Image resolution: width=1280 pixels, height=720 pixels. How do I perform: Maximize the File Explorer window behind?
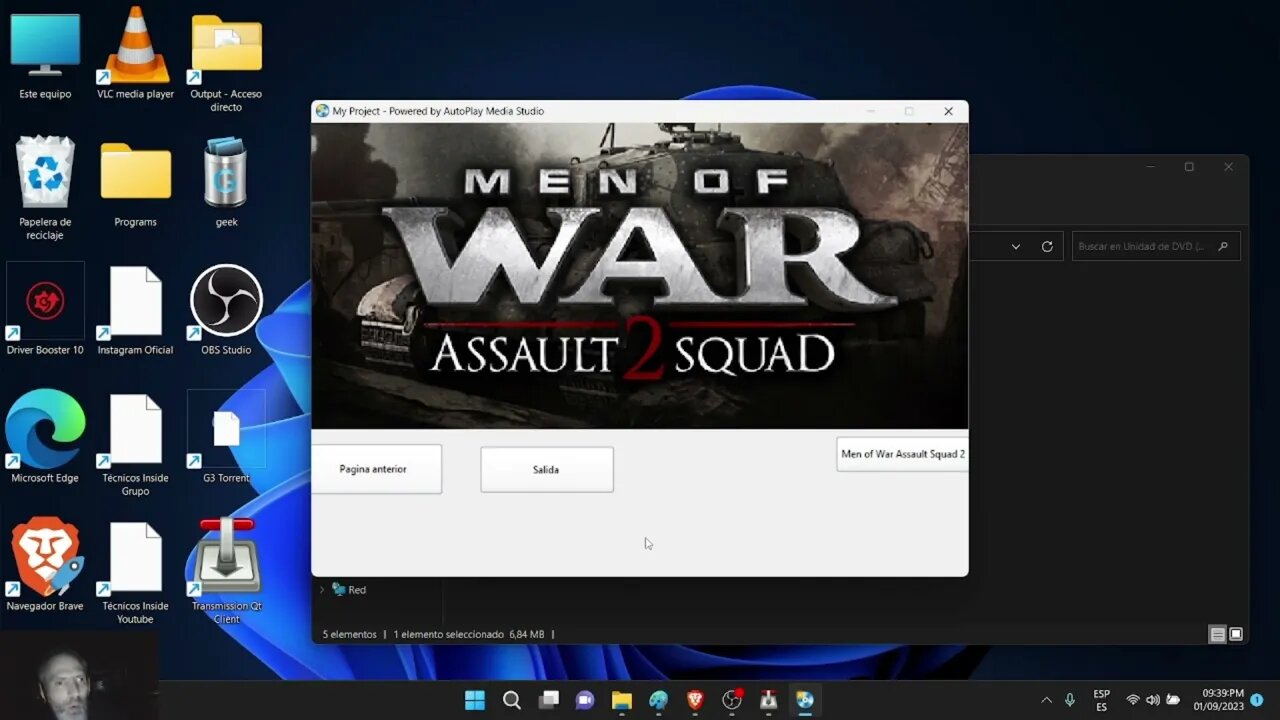pos(1189,167)
